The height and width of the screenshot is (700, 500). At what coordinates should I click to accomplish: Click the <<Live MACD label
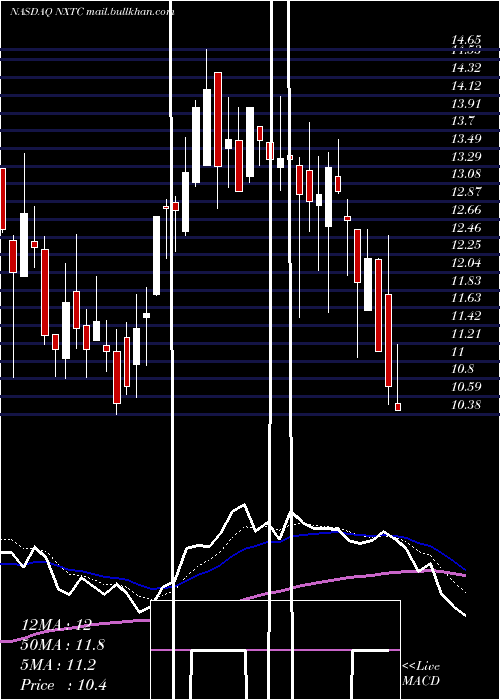[421, 674]
